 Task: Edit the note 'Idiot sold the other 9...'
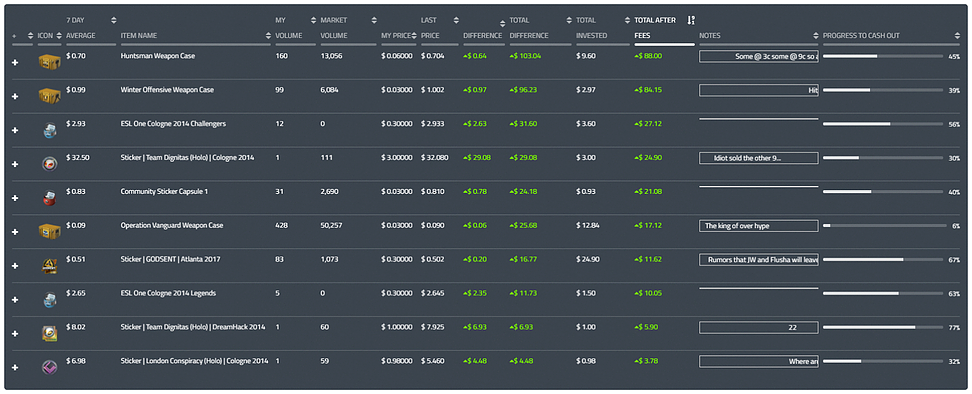coord(759,158)
